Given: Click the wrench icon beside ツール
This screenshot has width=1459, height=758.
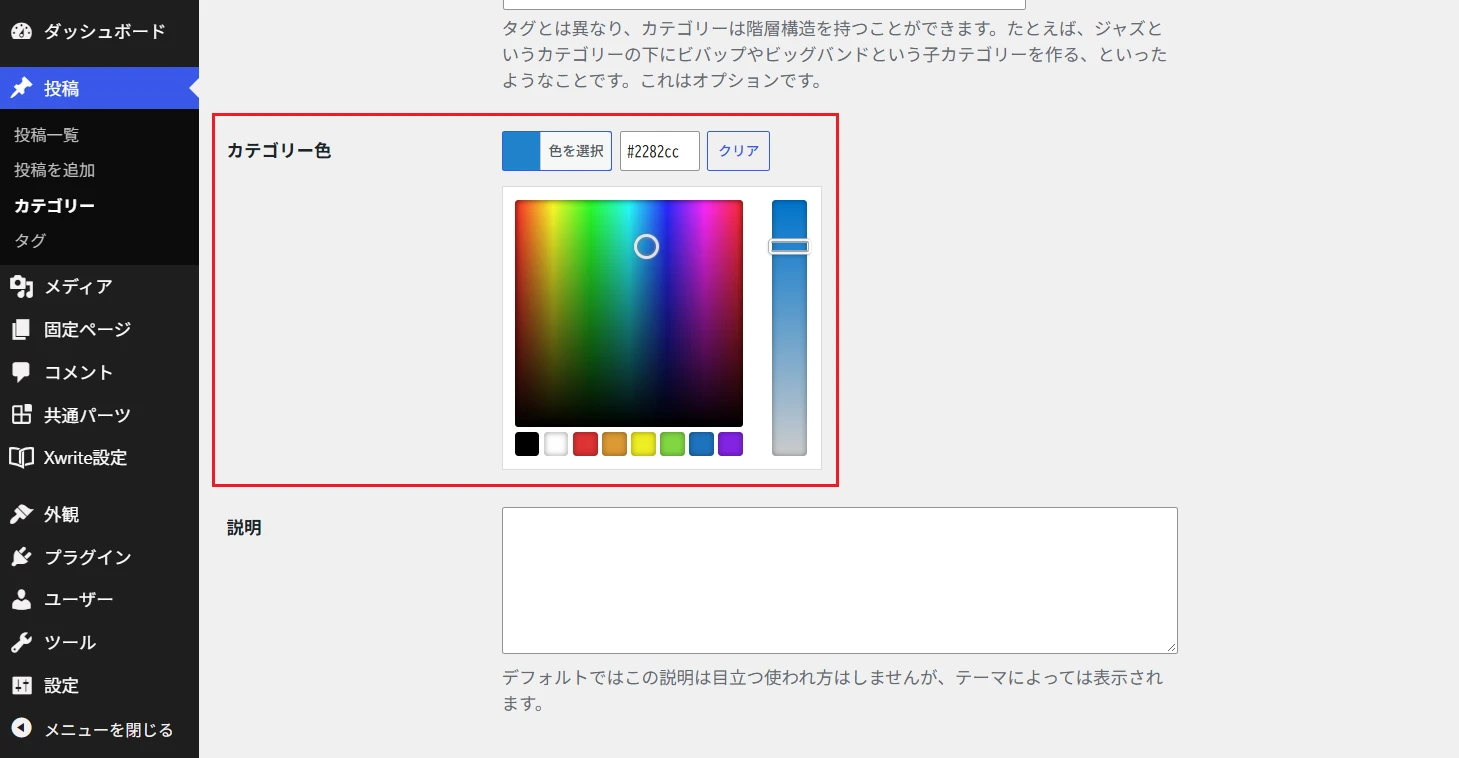Looking at the screenshot, I should (x=22, y=642).
